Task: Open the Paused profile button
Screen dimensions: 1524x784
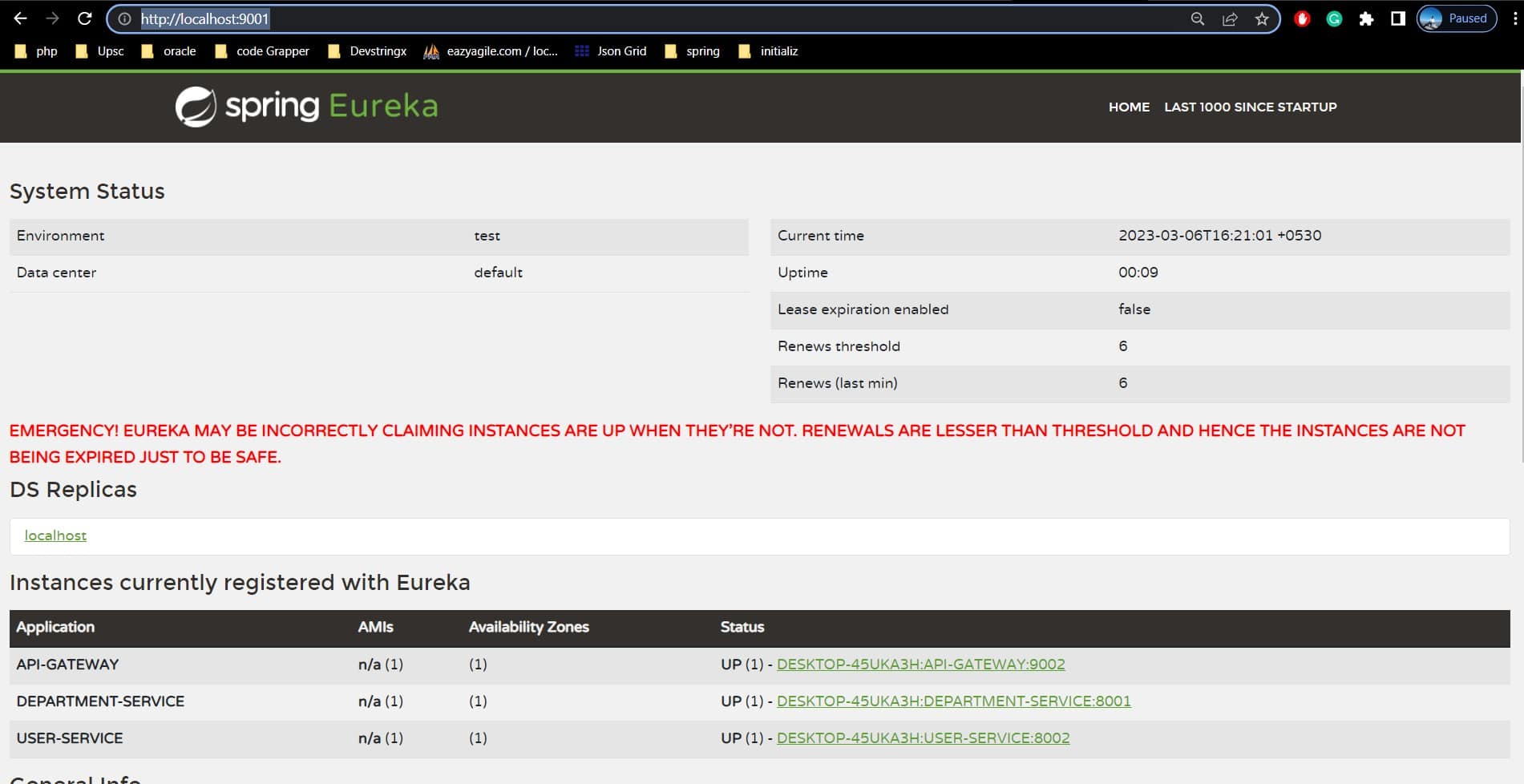Action: [x=1457, y=18]
